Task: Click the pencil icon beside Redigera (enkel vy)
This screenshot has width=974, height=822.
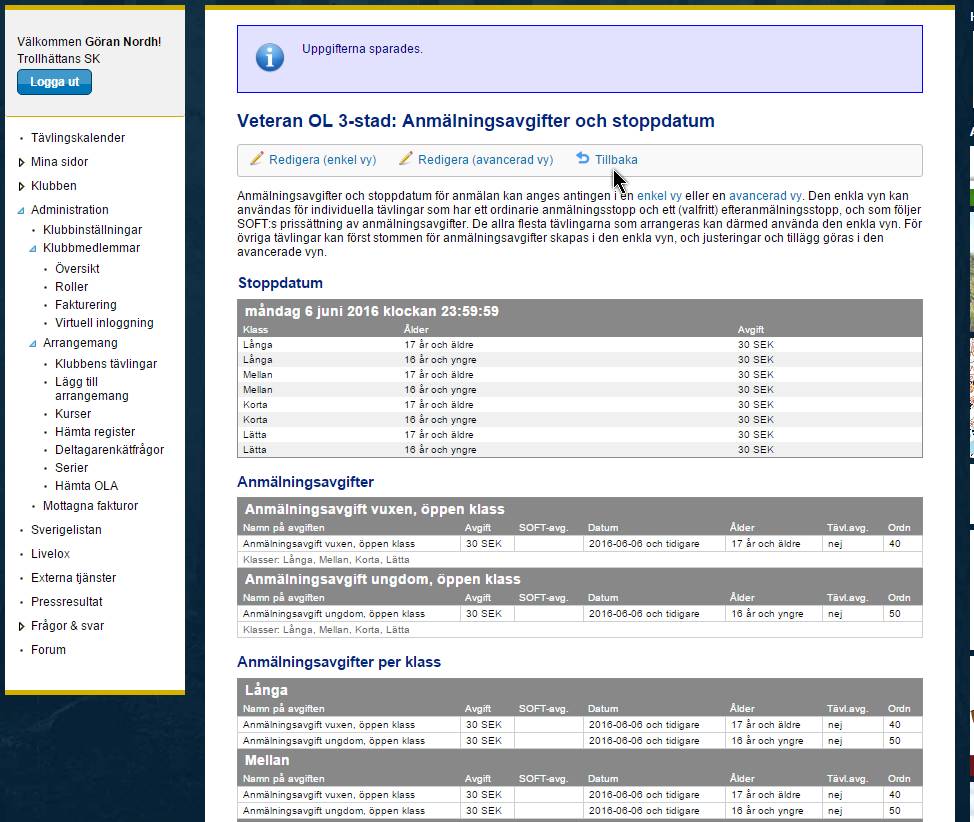Action: [257, 158]
